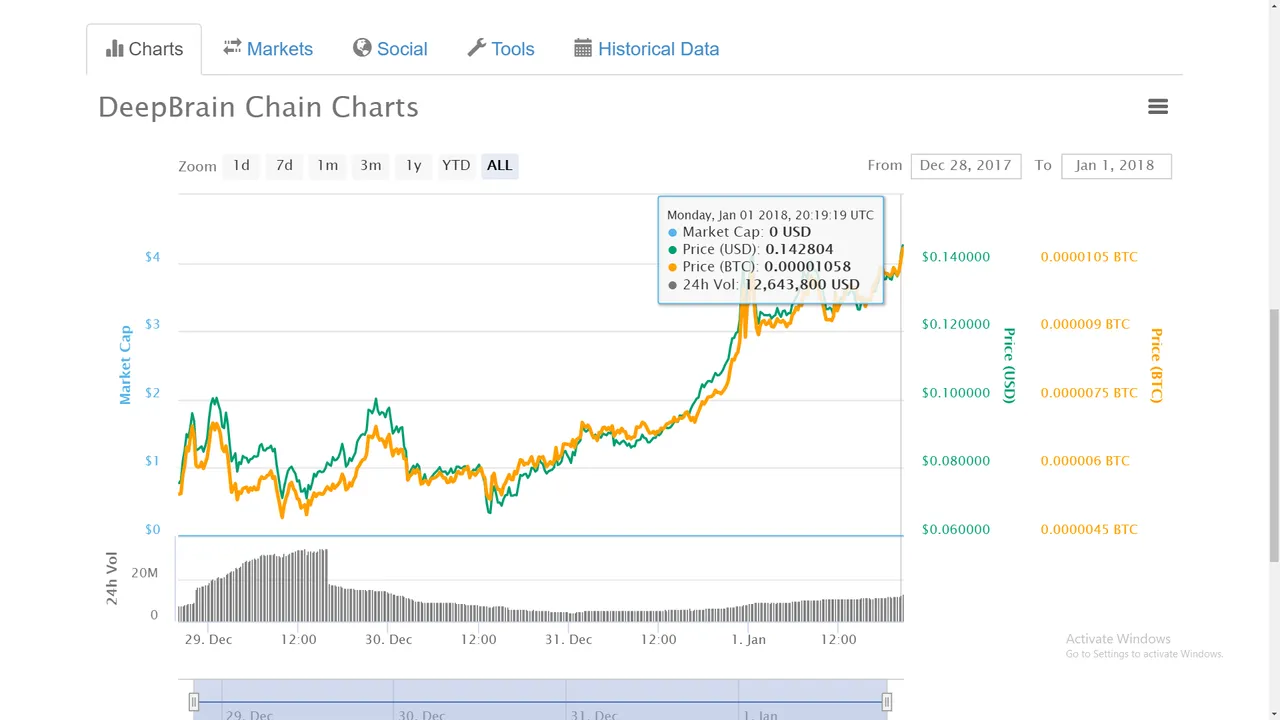Viewport: 1280px width, 720px height.
Task: Switch to the Markets tab
Action: pos(267,49)
